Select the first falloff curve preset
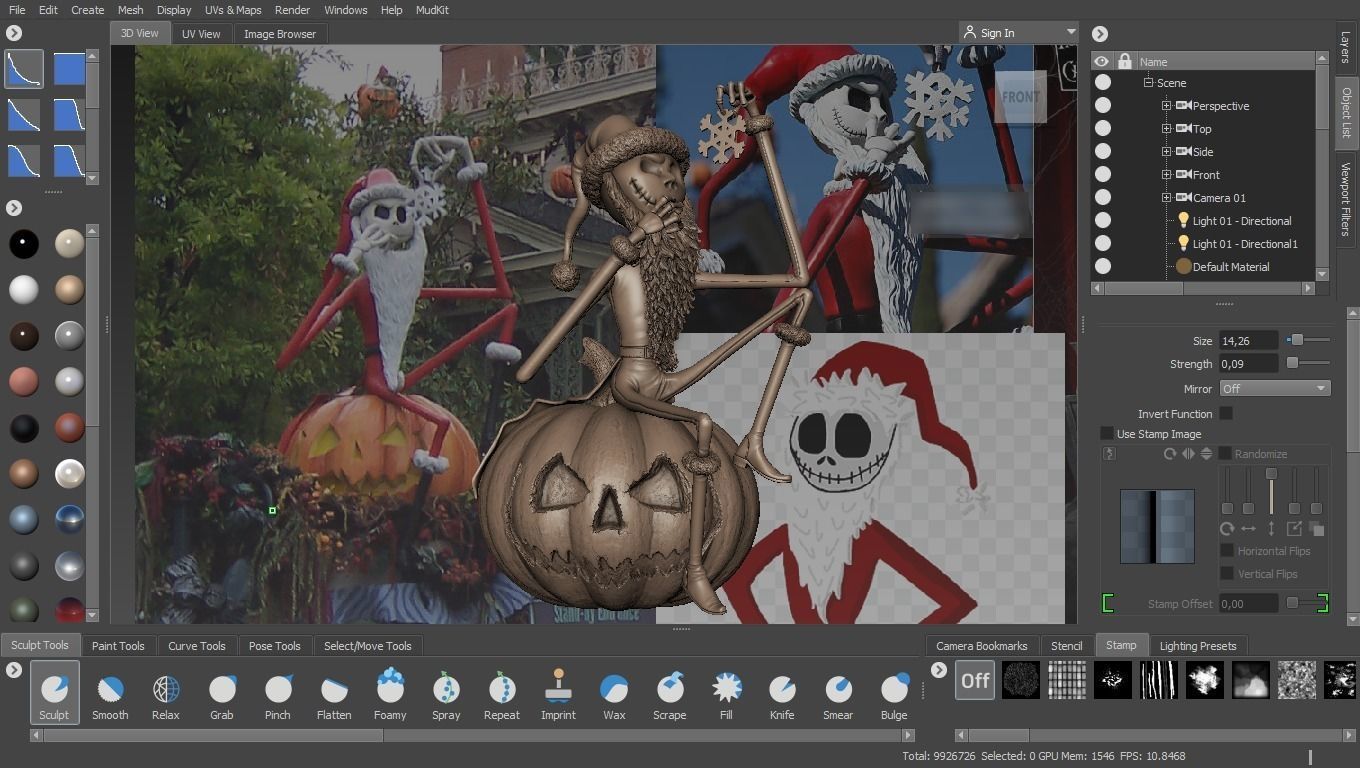The height and width of the screenshot is (768, 1360). pos(24,69)
